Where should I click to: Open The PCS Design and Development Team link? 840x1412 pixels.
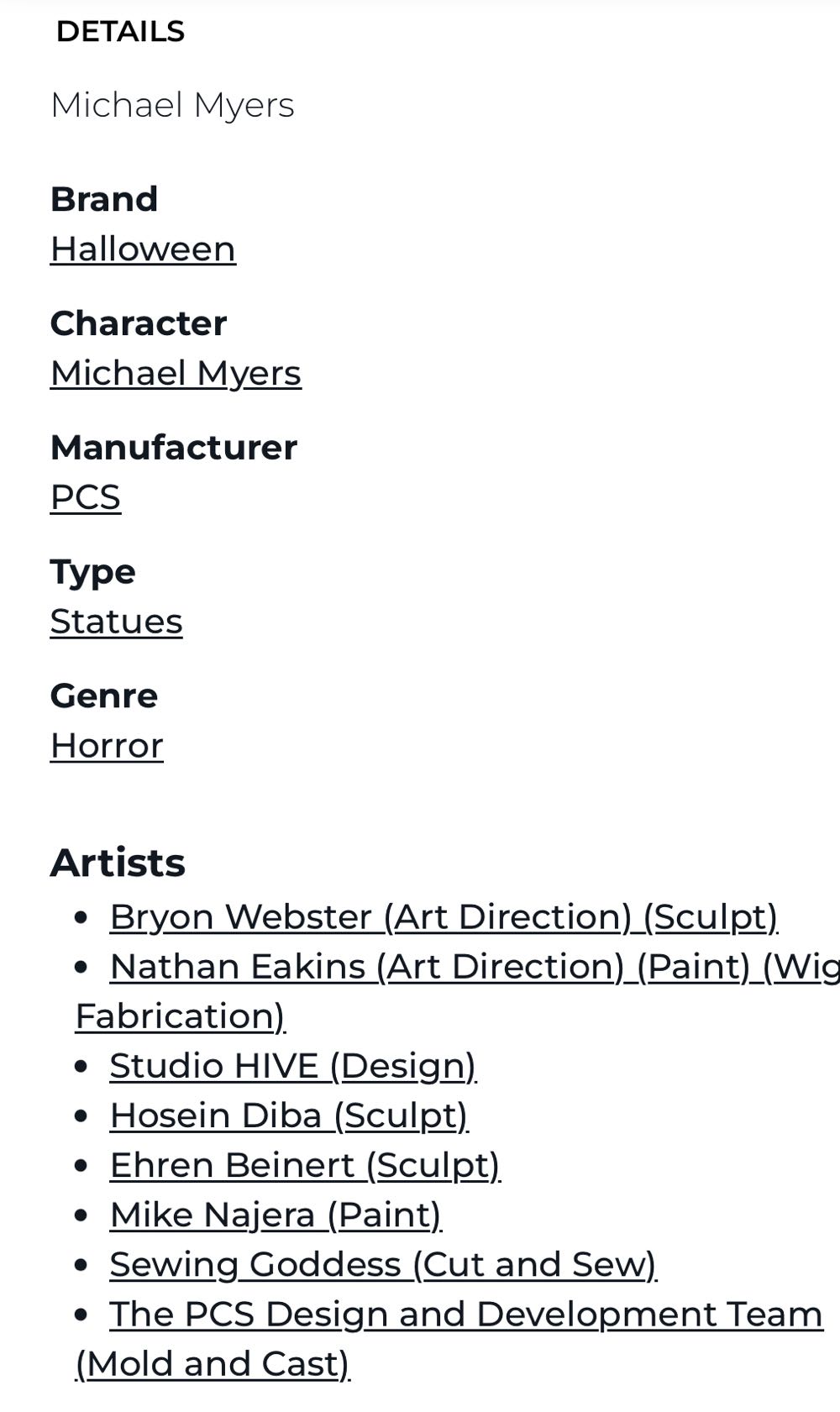coord(465,1315)
